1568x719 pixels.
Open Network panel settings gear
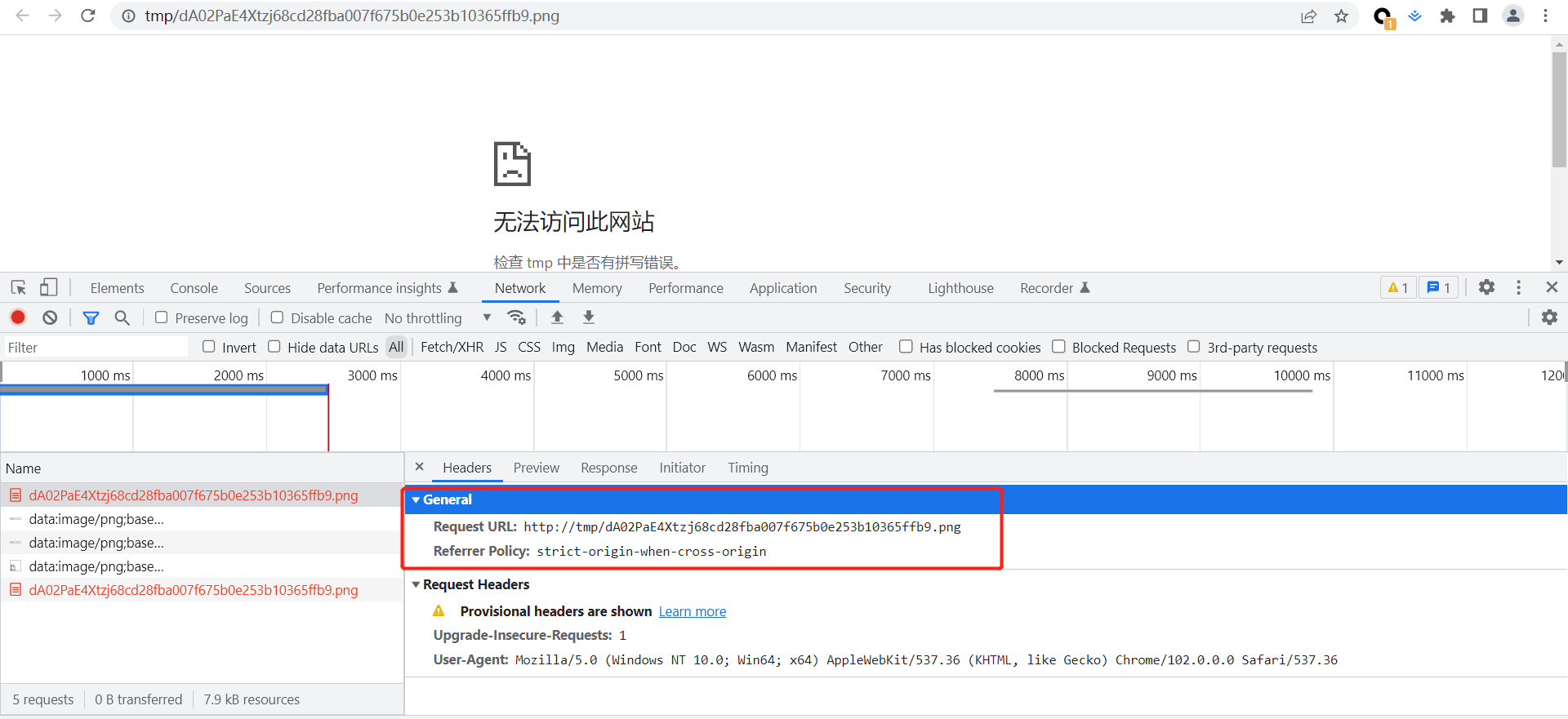pos(1549,317)
